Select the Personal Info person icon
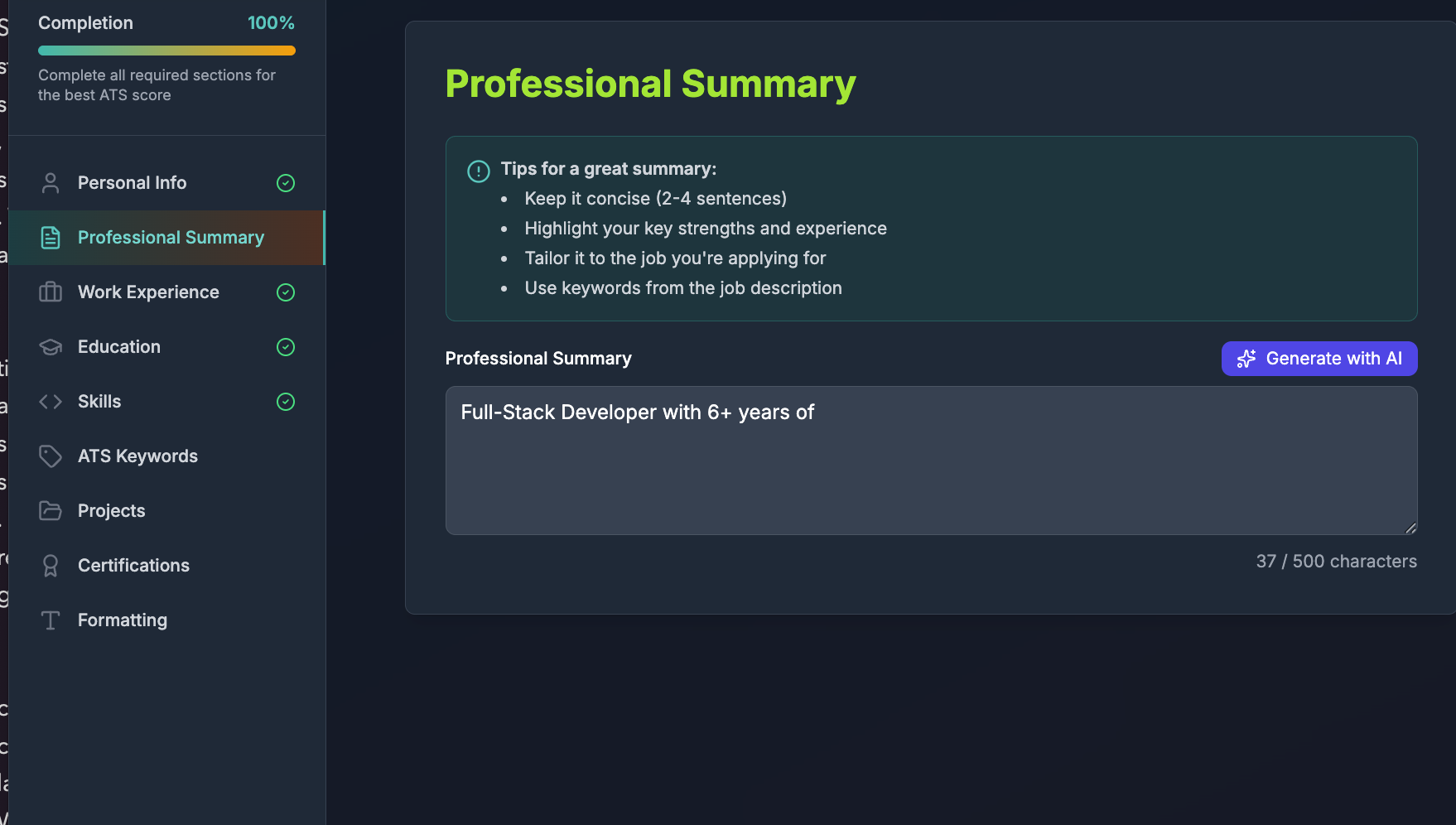Screen dimensions: 1456x825 51,182
